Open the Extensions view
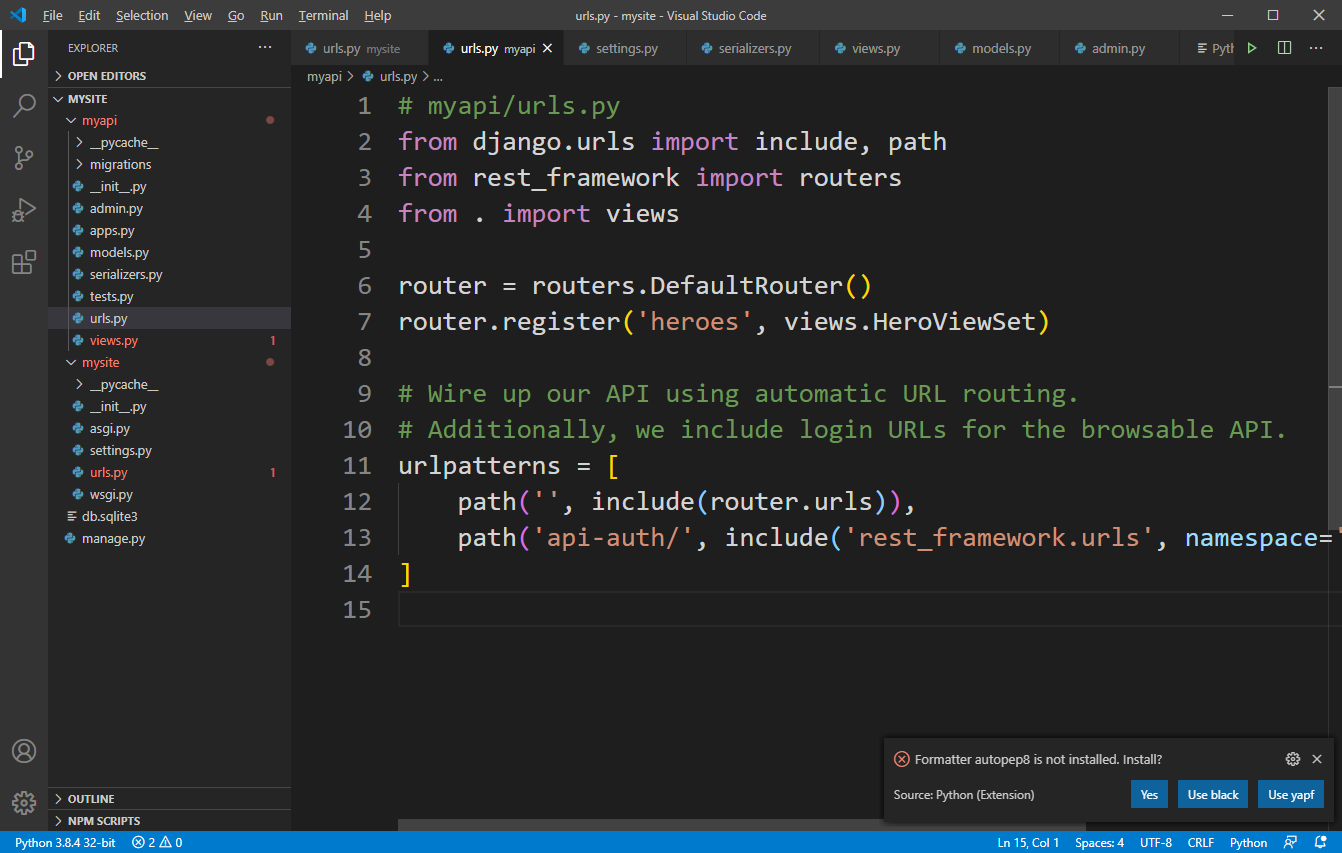Viewport: 1342px width, 853px height. (24, 263)
